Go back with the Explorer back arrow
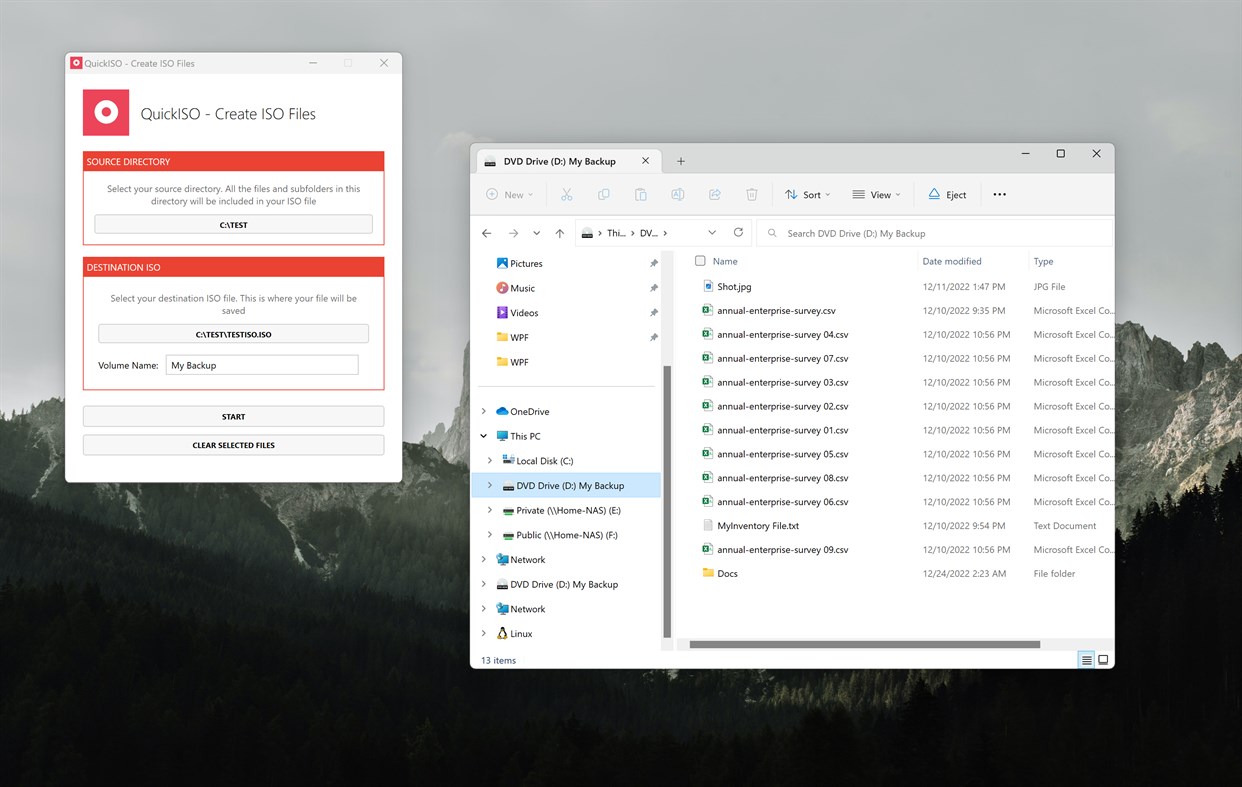Screen dimensions: 1242x787 coord(487,233)
